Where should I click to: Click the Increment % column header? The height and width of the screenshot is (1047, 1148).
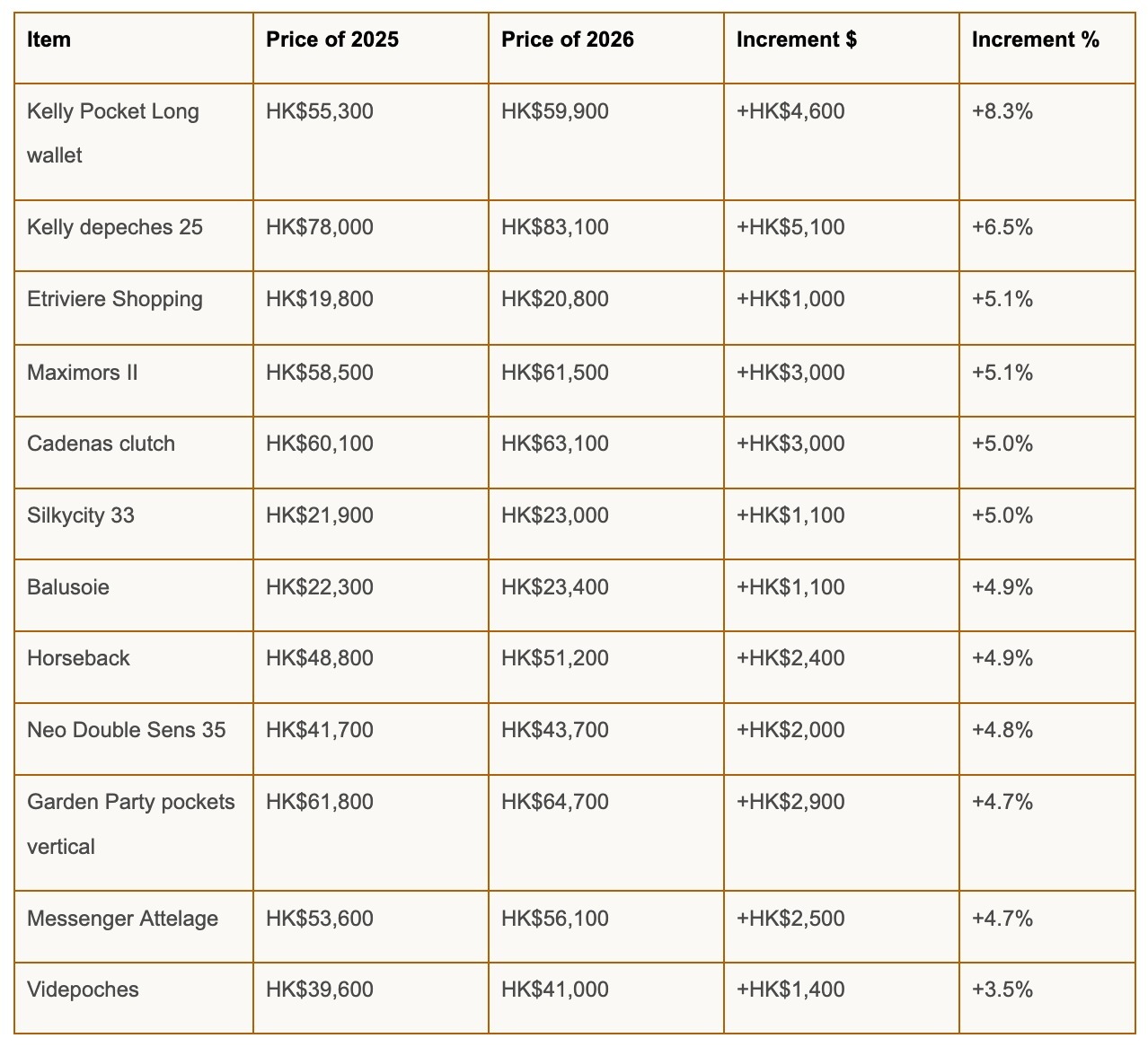pyautogui.click(x=1035, y=40)
